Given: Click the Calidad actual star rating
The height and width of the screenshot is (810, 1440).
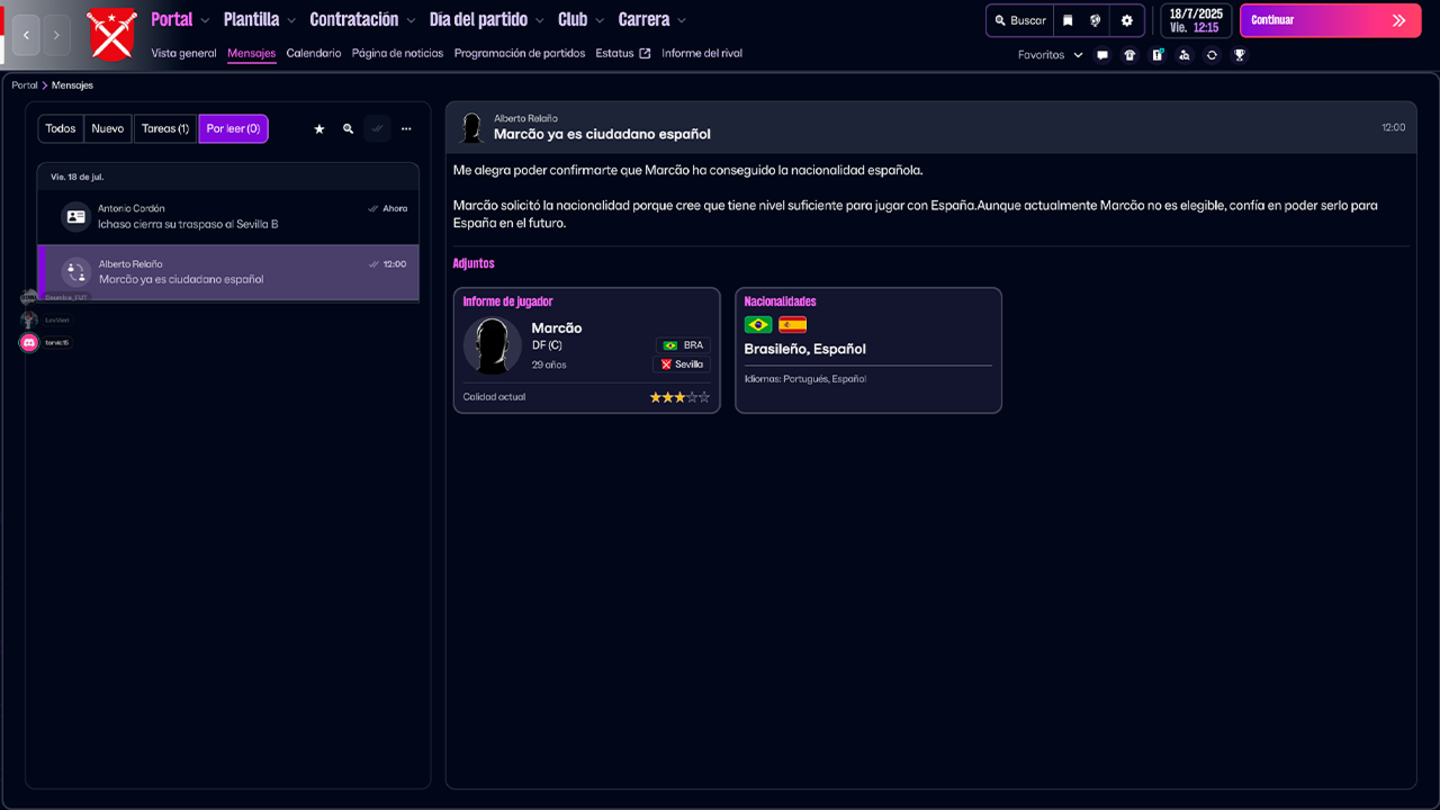Looking at the screenshot, I should tap(679, 395).
